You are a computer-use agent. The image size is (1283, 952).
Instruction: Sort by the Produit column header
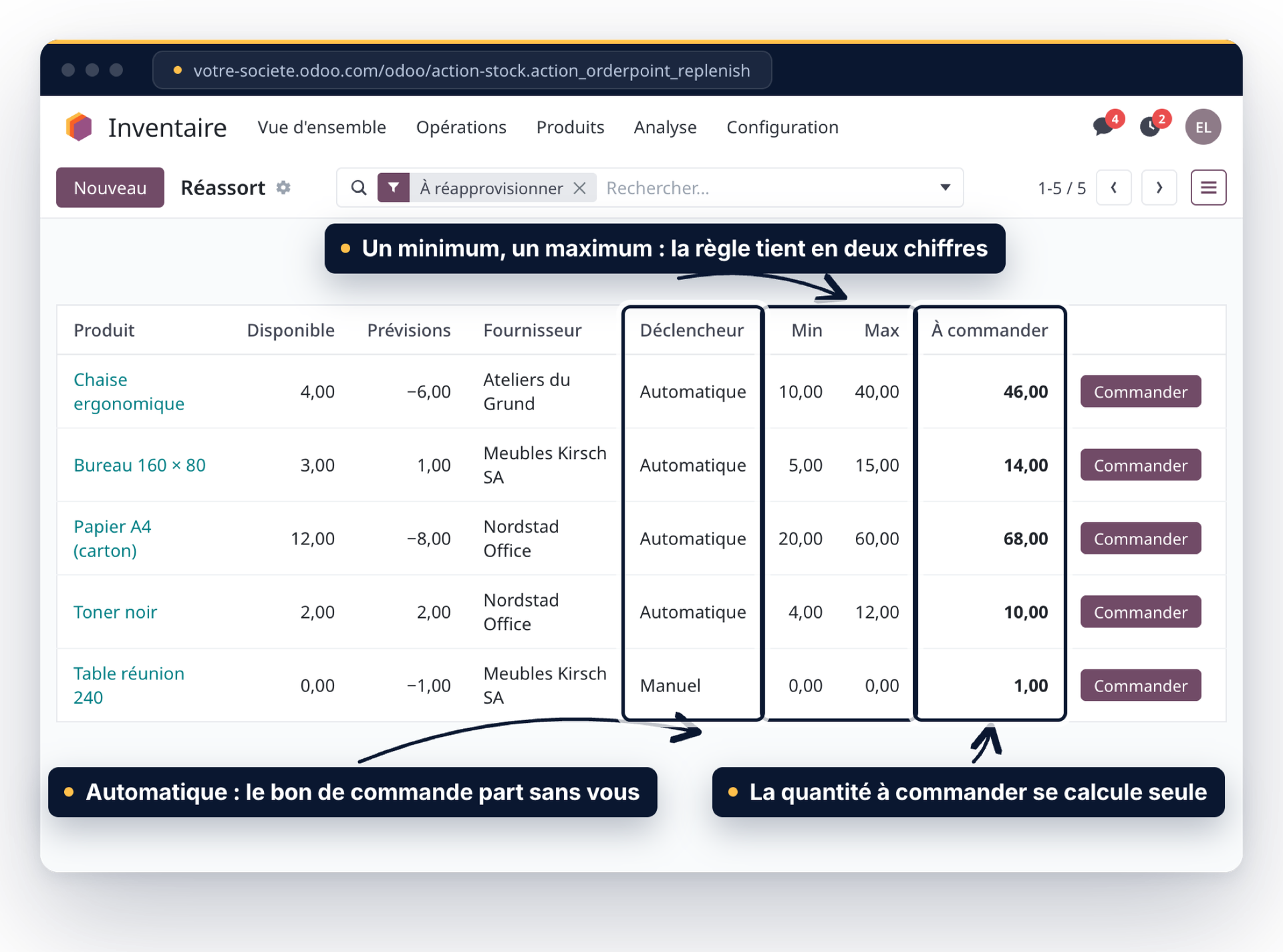(x=104, y=330)
